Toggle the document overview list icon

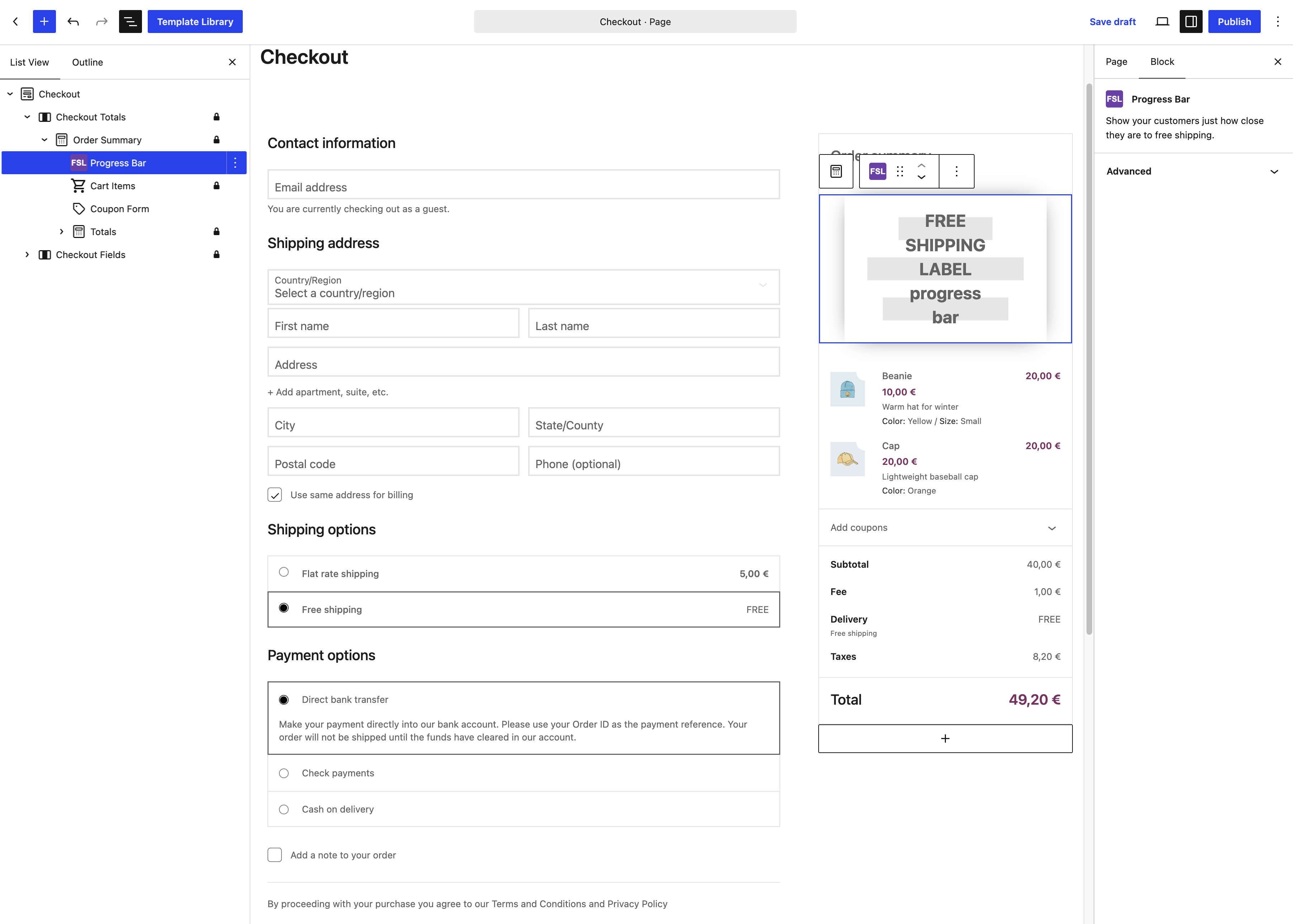click(130, 22)
